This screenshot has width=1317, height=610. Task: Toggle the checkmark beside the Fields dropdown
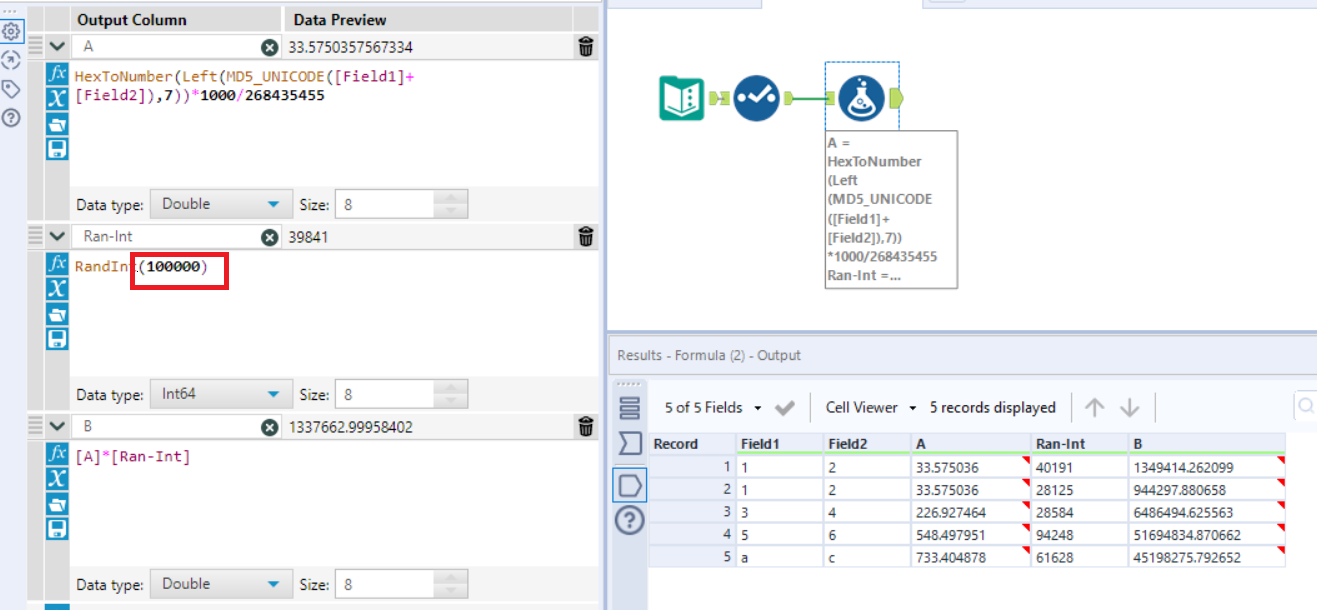tap(786, 407)
